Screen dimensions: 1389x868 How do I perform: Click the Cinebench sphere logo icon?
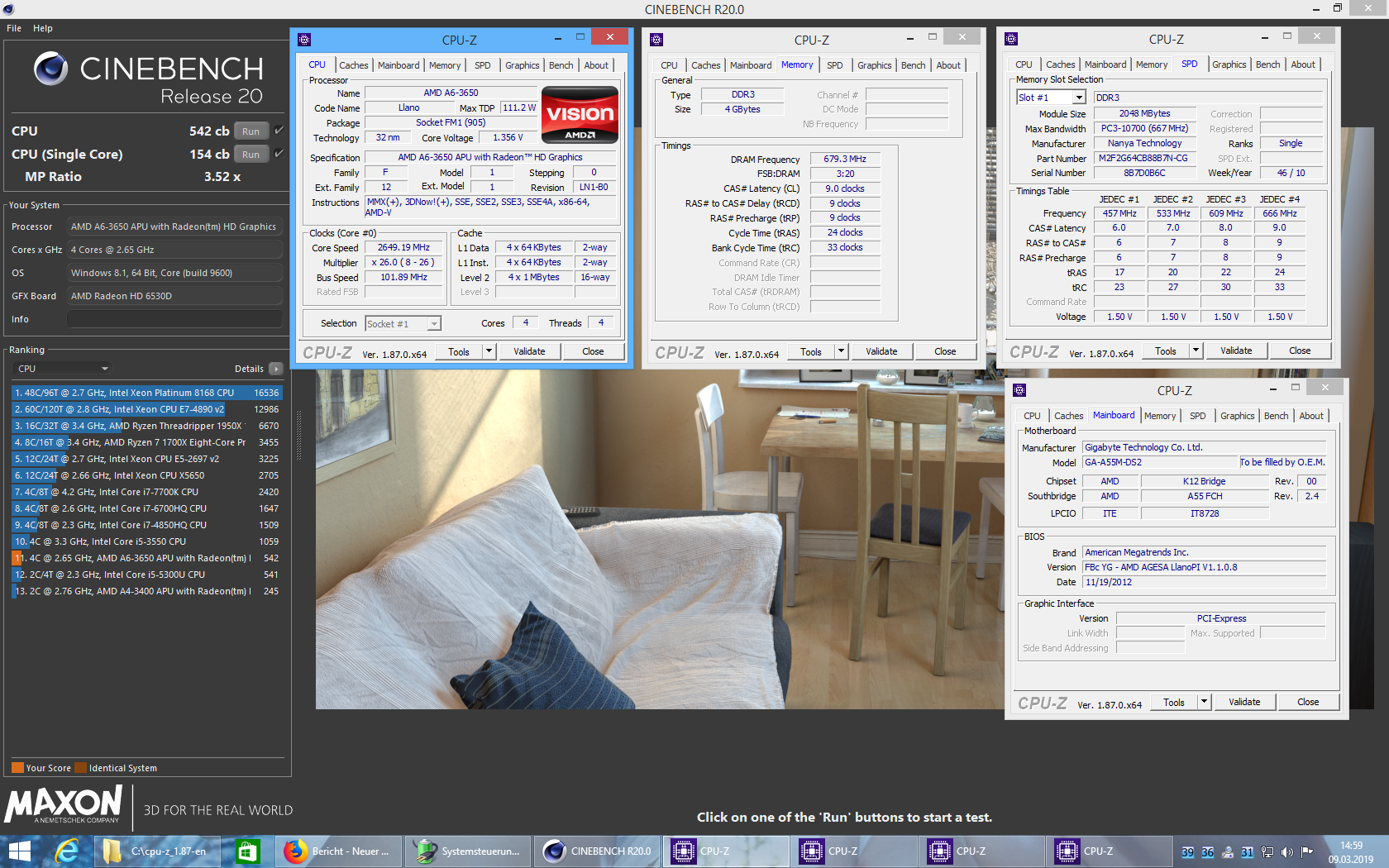point(50,69)
